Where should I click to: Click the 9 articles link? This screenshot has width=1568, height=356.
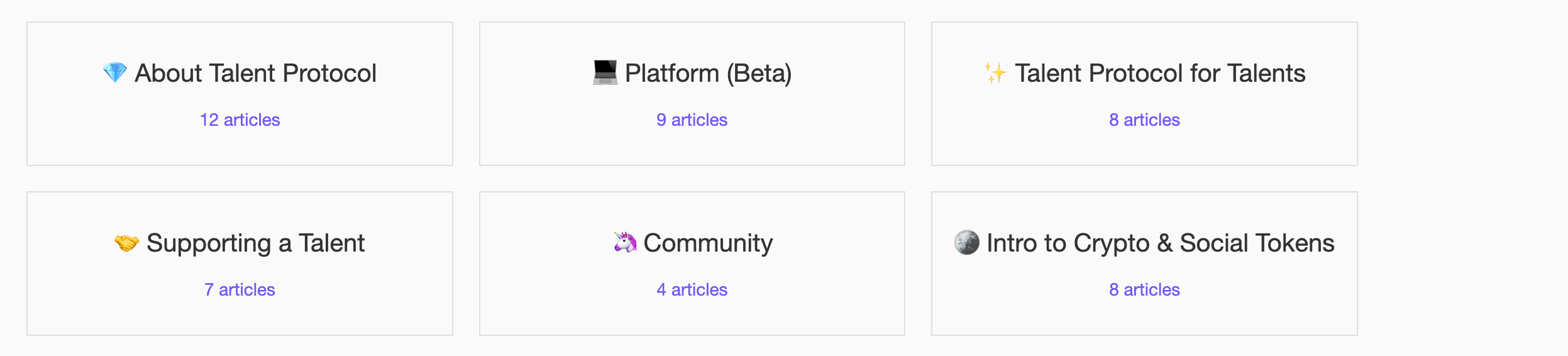(692, 120)
